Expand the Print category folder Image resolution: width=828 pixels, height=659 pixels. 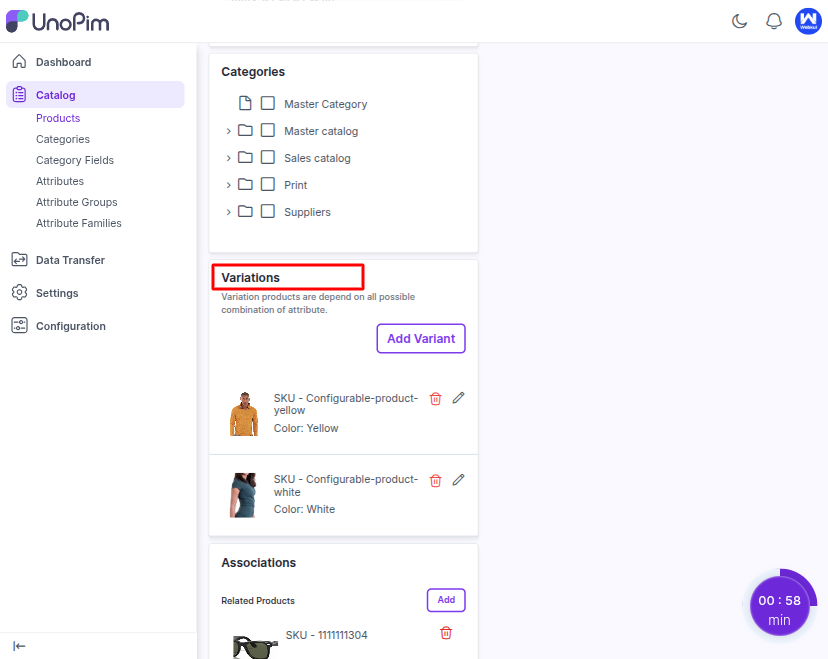228,185
